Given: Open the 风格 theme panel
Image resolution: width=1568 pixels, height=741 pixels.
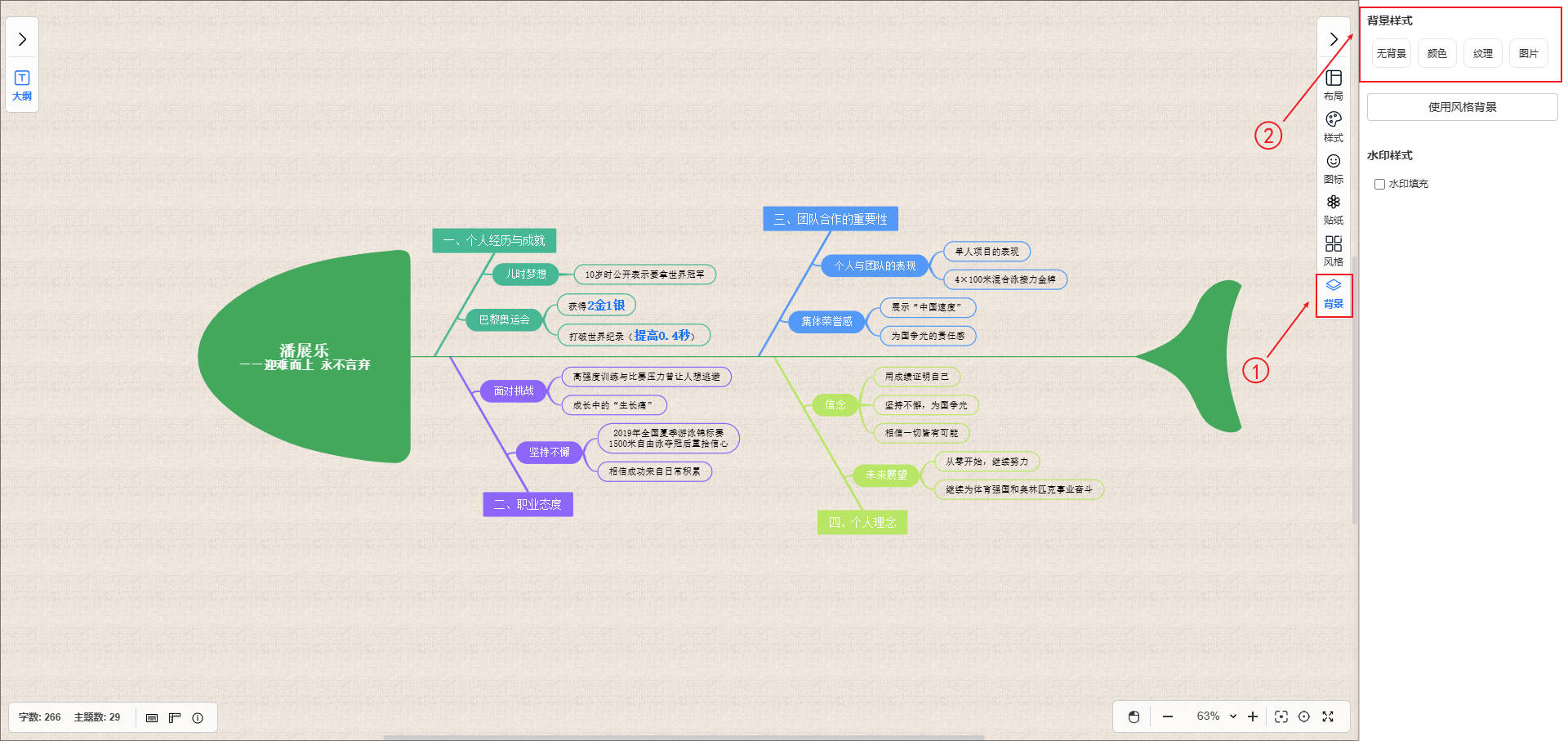Looking at the screenshot, I should pyautogui.click(x=1333, y=251).
